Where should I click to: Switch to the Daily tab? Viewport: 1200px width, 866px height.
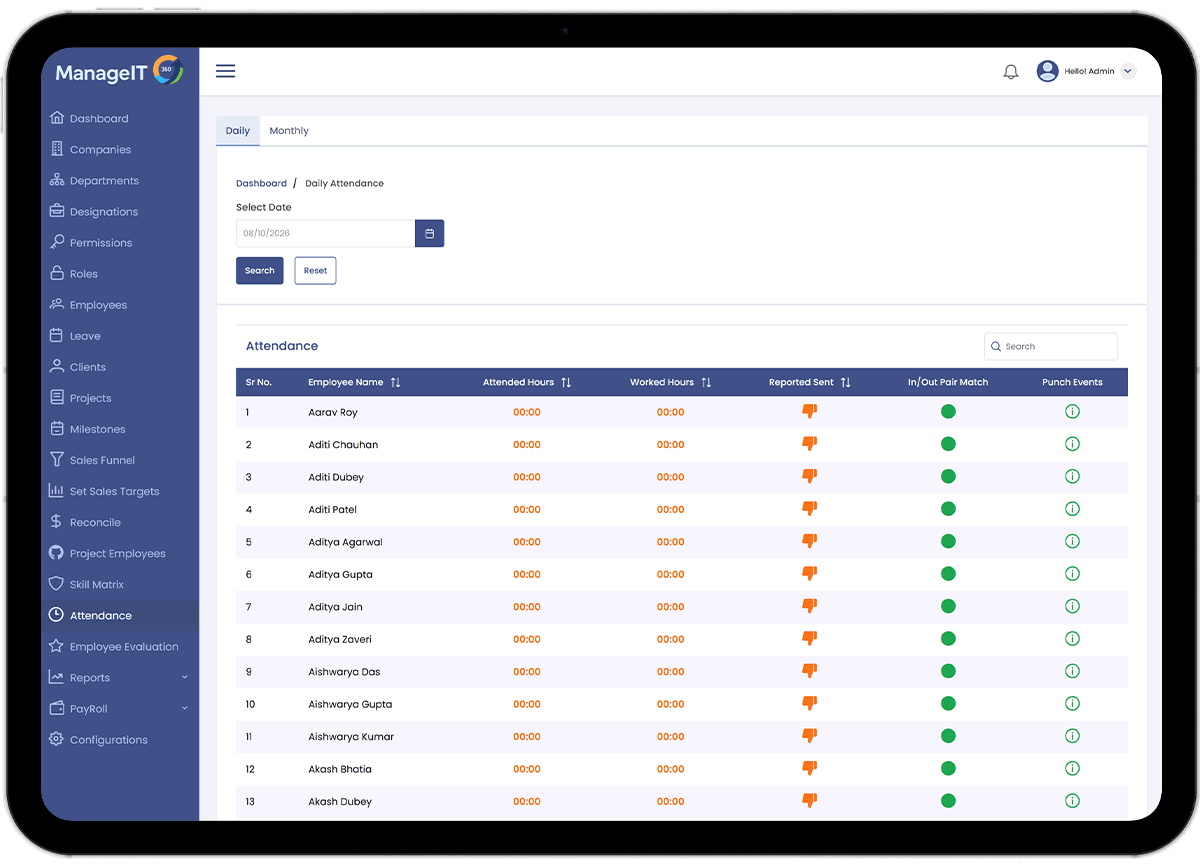point(238,131)
